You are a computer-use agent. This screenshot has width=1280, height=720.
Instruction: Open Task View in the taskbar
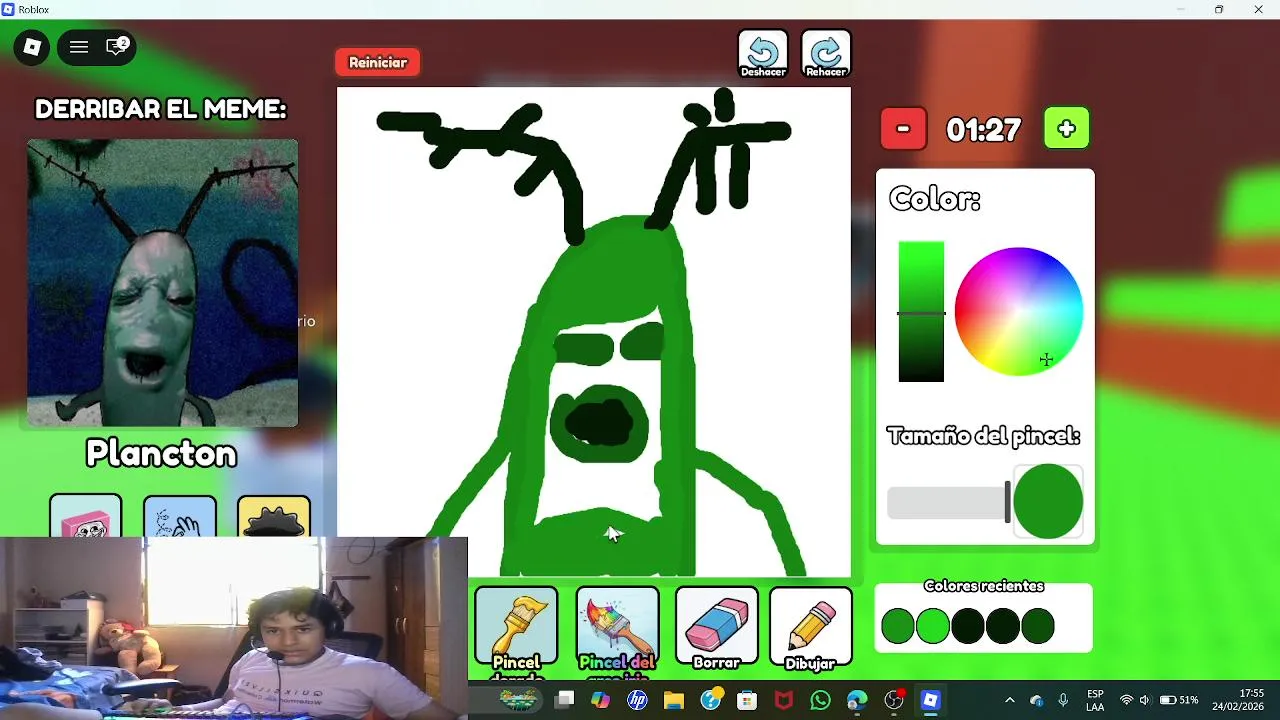coord(565,700)
